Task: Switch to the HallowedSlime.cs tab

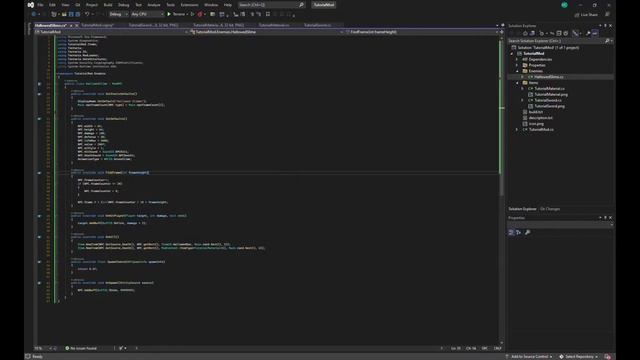Action: coord(51,25)
